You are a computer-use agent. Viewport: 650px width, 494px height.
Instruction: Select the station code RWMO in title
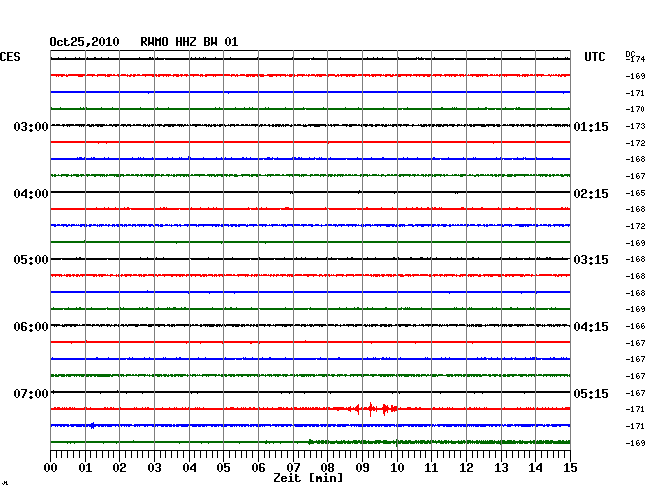point(154,42)
